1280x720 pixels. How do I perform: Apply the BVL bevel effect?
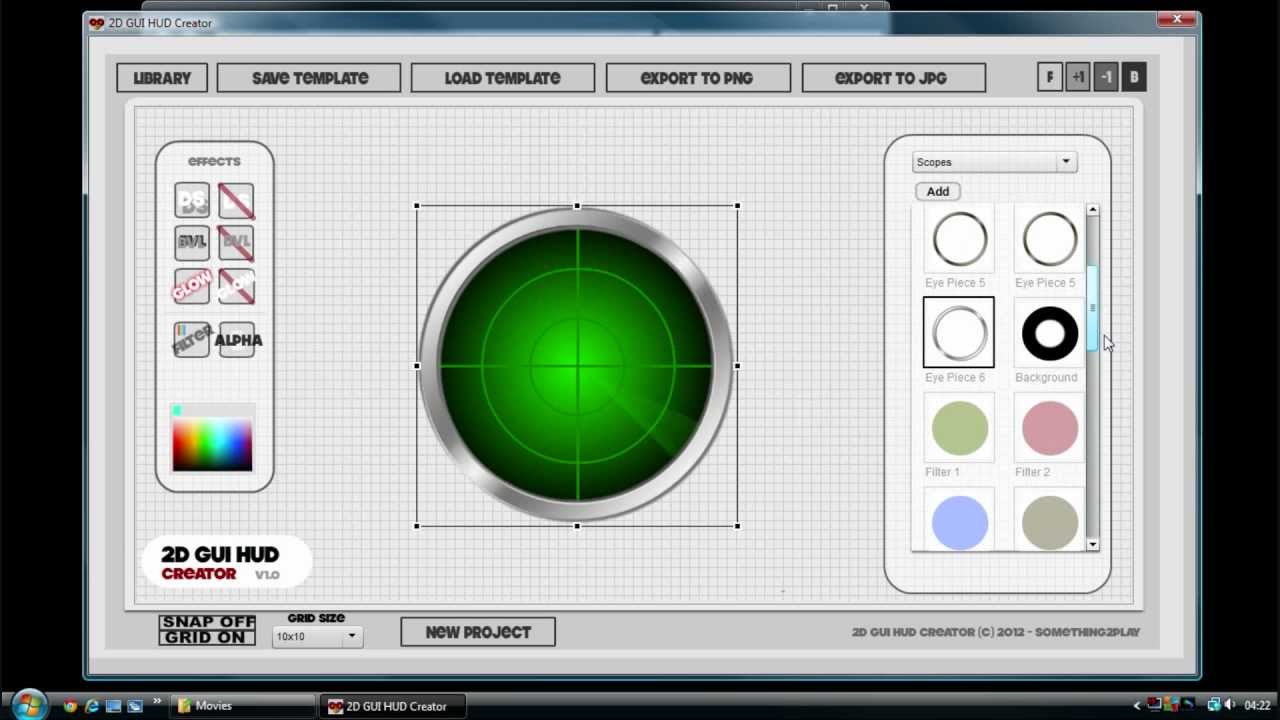click(x=191, y=242)
